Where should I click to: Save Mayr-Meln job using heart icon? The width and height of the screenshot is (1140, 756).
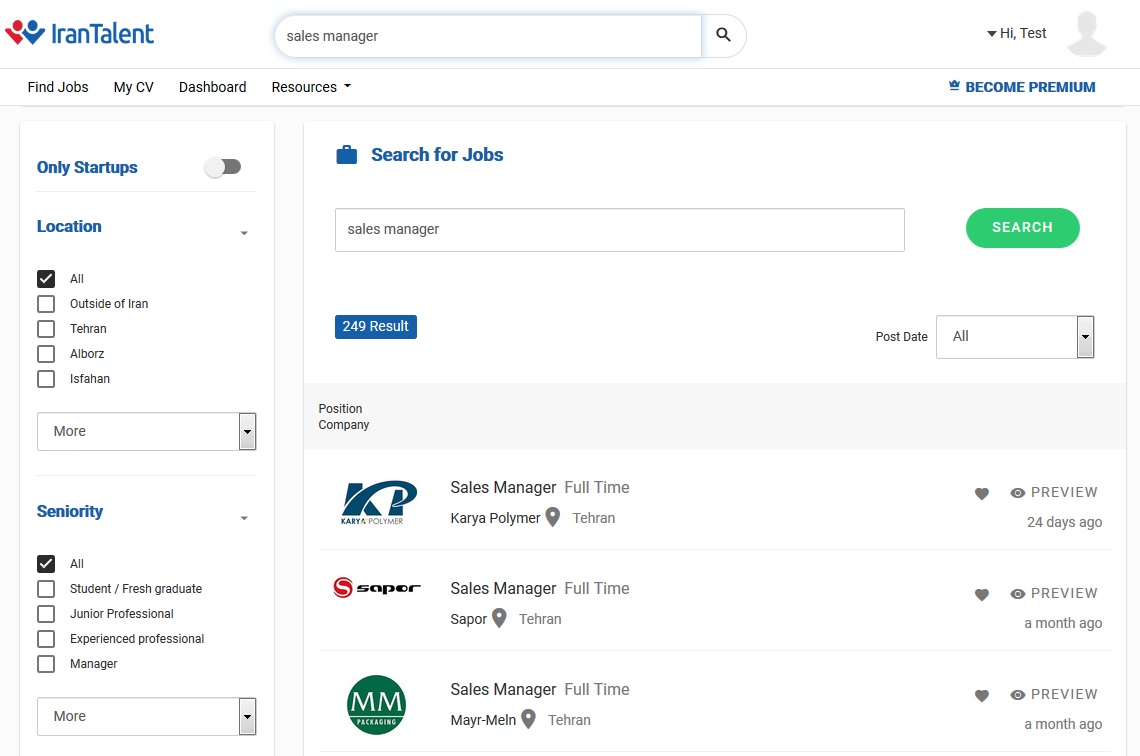[982, 695]
